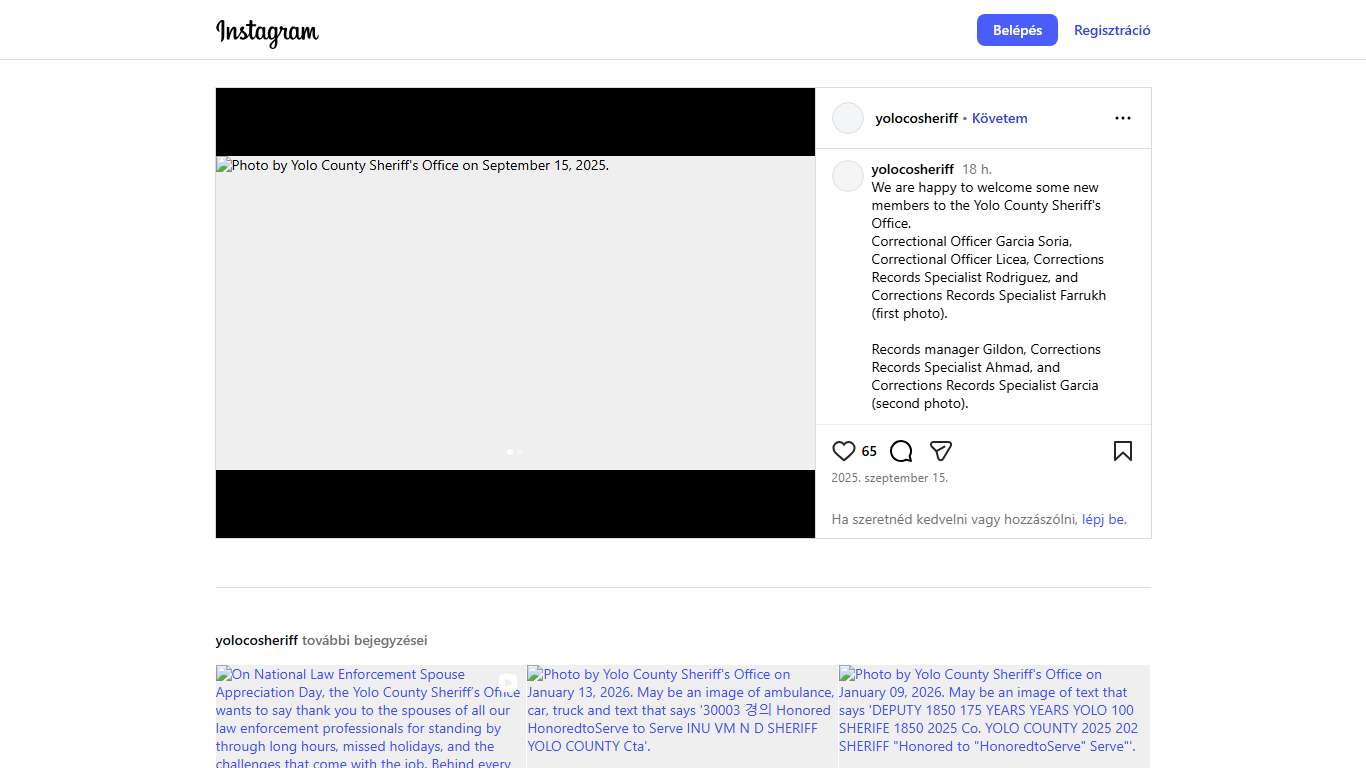Follow the account via Követem
1366x768 pixels.
999,118
